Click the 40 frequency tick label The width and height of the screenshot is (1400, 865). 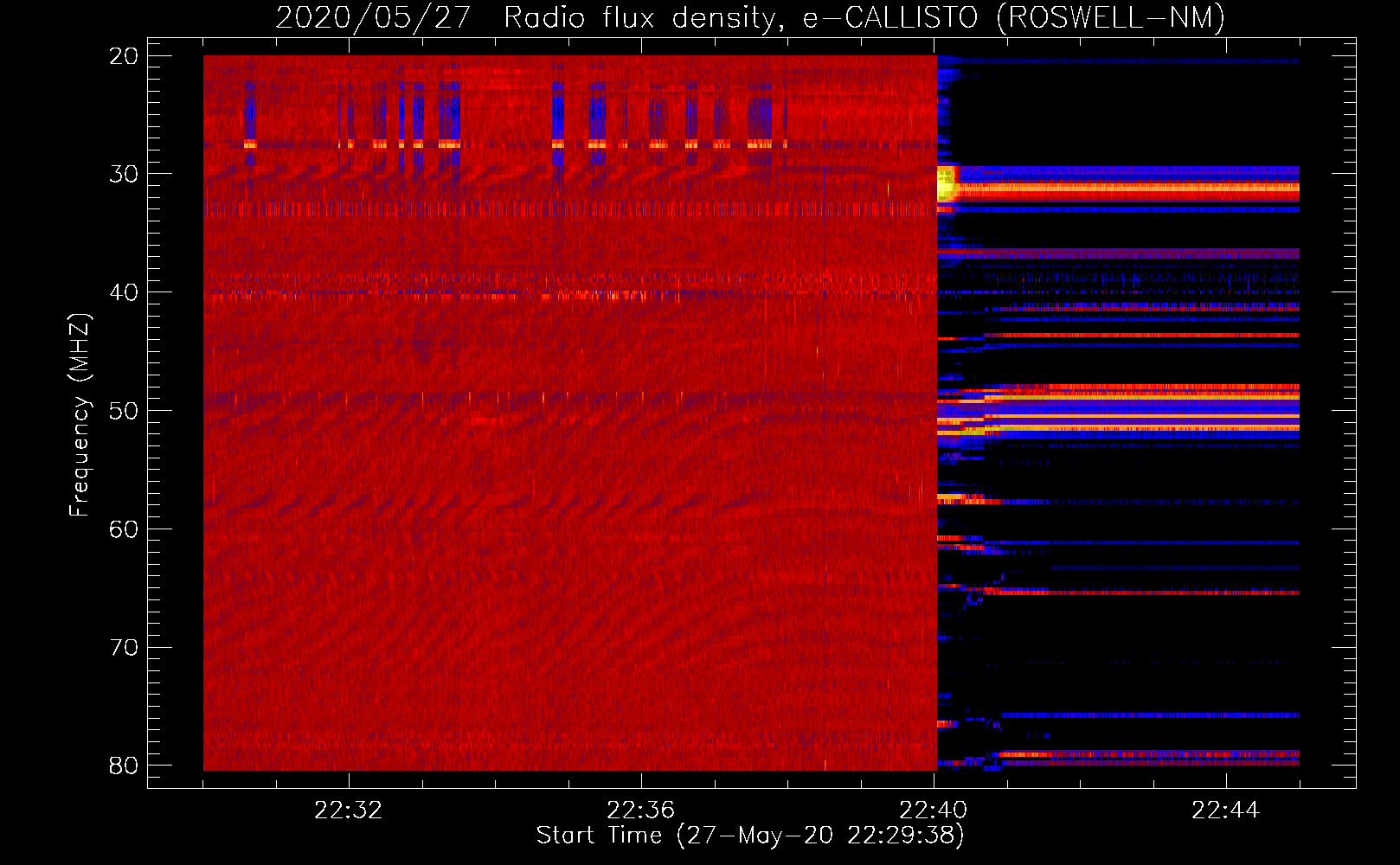click(x=124, y=292)
